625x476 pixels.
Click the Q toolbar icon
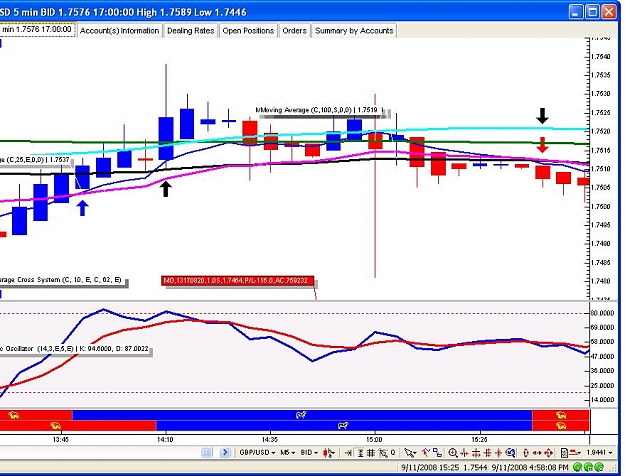pos(393,452)
